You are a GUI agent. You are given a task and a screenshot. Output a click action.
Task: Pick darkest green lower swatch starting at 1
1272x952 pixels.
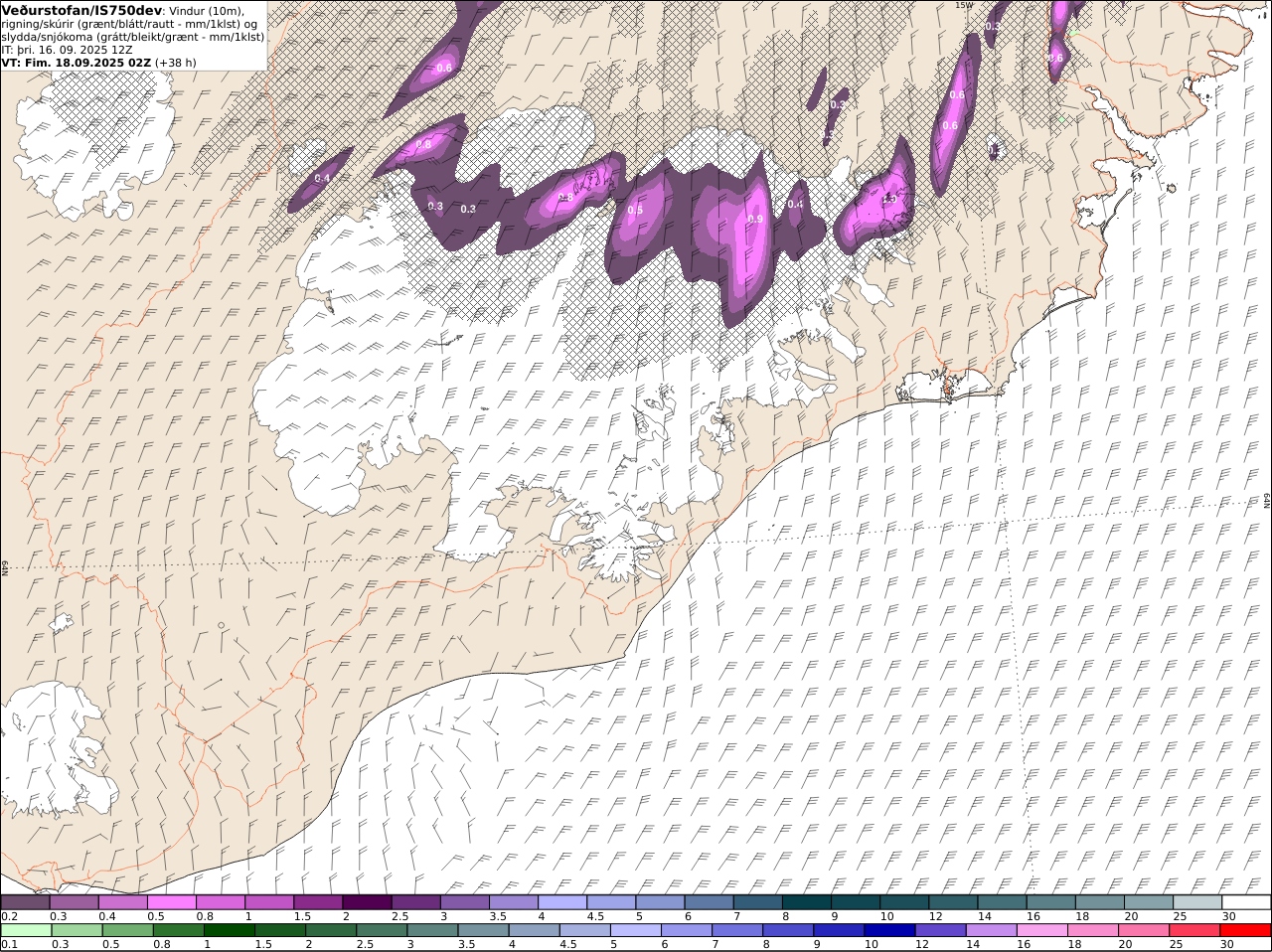coord(229,931)
